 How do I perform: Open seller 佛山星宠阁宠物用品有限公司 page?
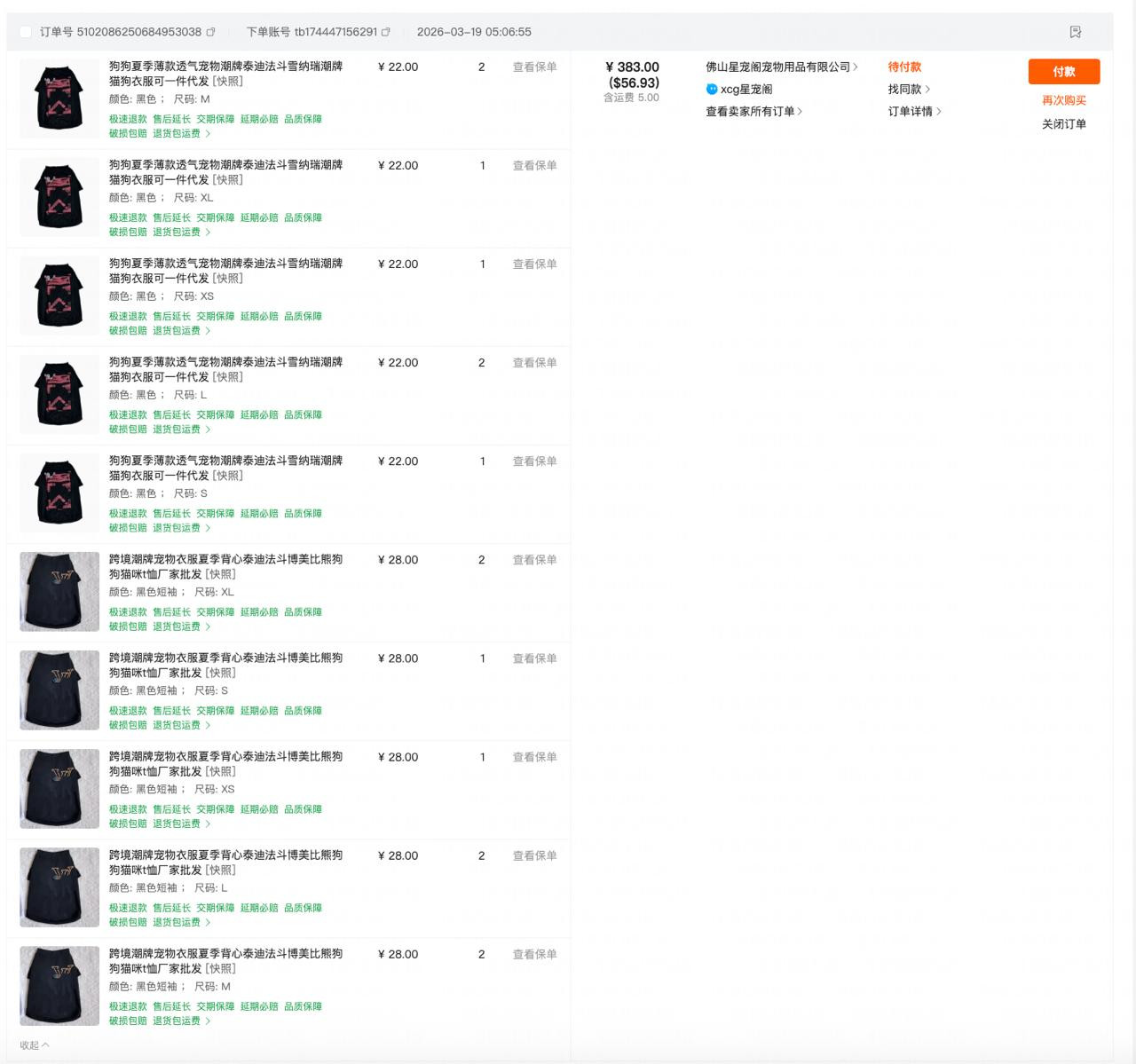click(782, 67)
